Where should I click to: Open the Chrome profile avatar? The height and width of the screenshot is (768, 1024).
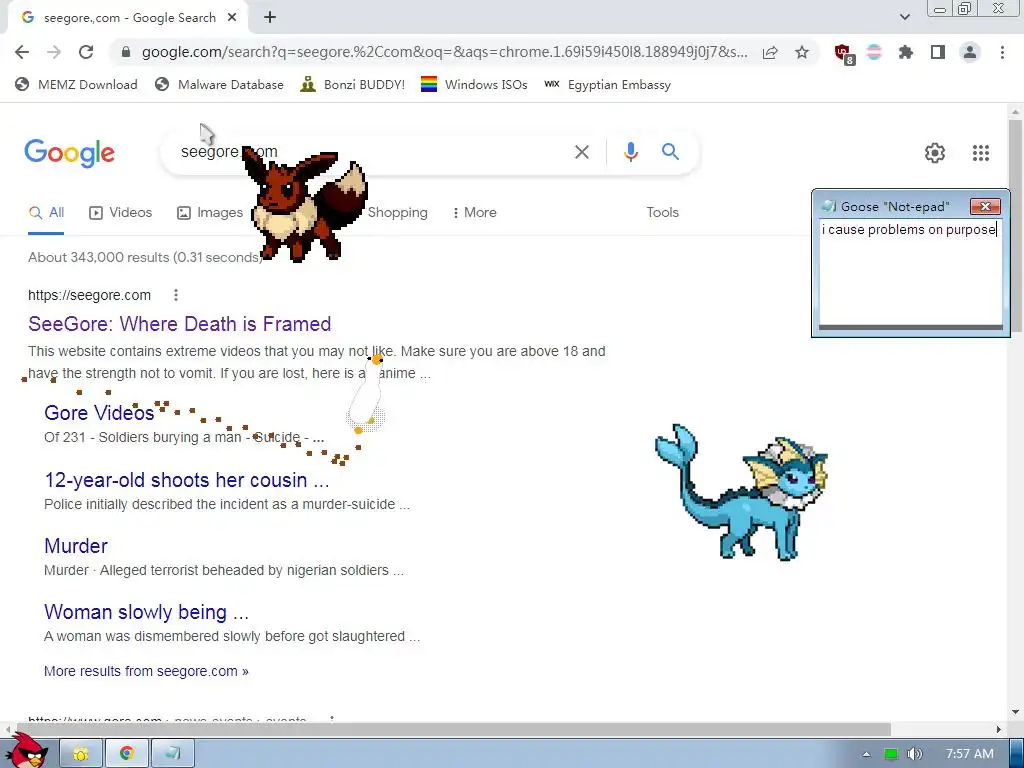(x=970, y=52)
